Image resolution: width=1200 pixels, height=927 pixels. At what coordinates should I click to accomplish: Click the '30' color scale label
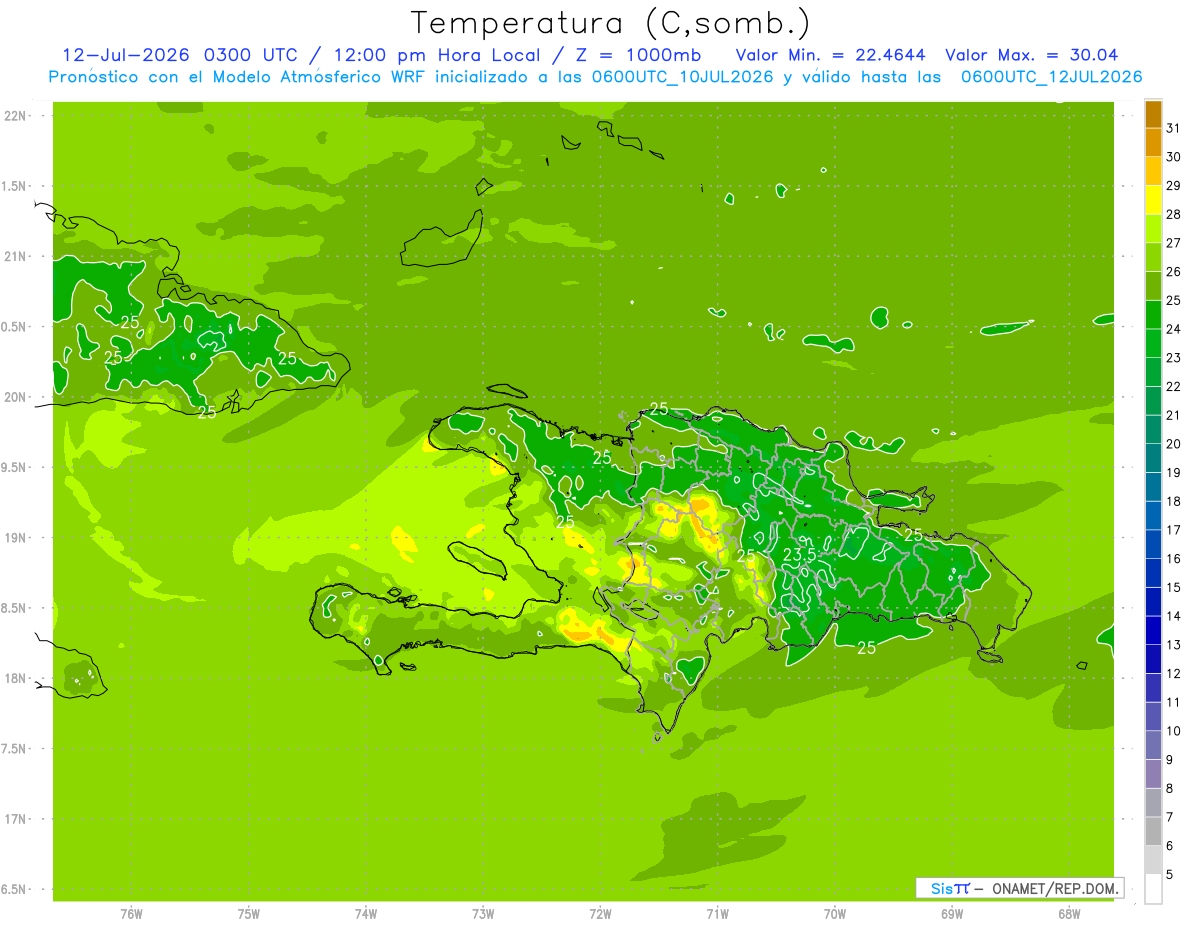coord(1173,157)
